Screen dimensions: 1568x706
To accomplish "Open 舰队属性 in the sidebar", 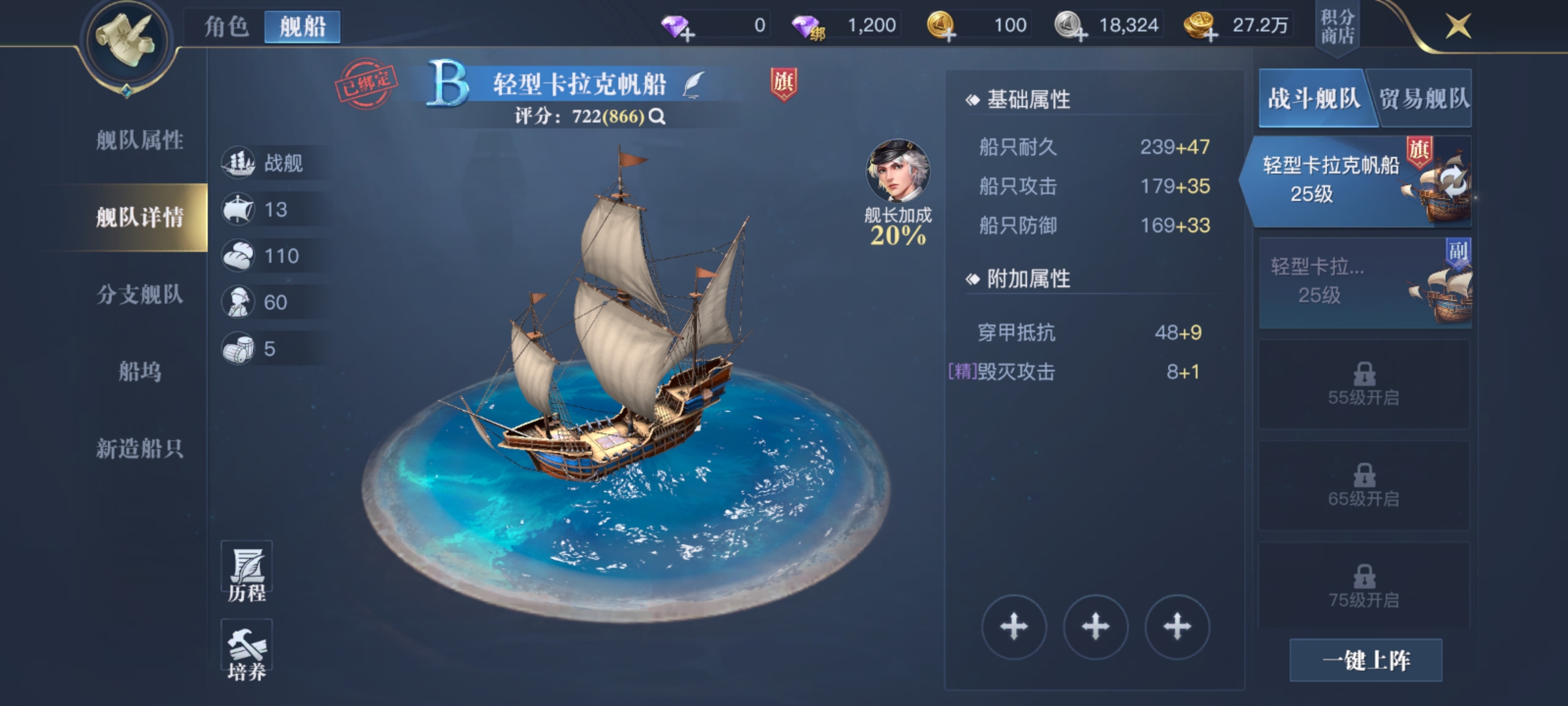I will point(139,140).
